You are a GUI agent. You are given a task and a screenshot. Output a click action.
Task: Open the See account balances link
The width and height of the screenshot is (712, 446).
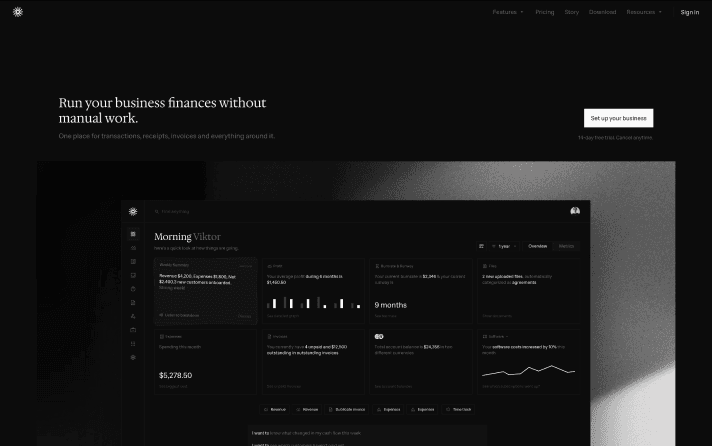click(393, 387)
